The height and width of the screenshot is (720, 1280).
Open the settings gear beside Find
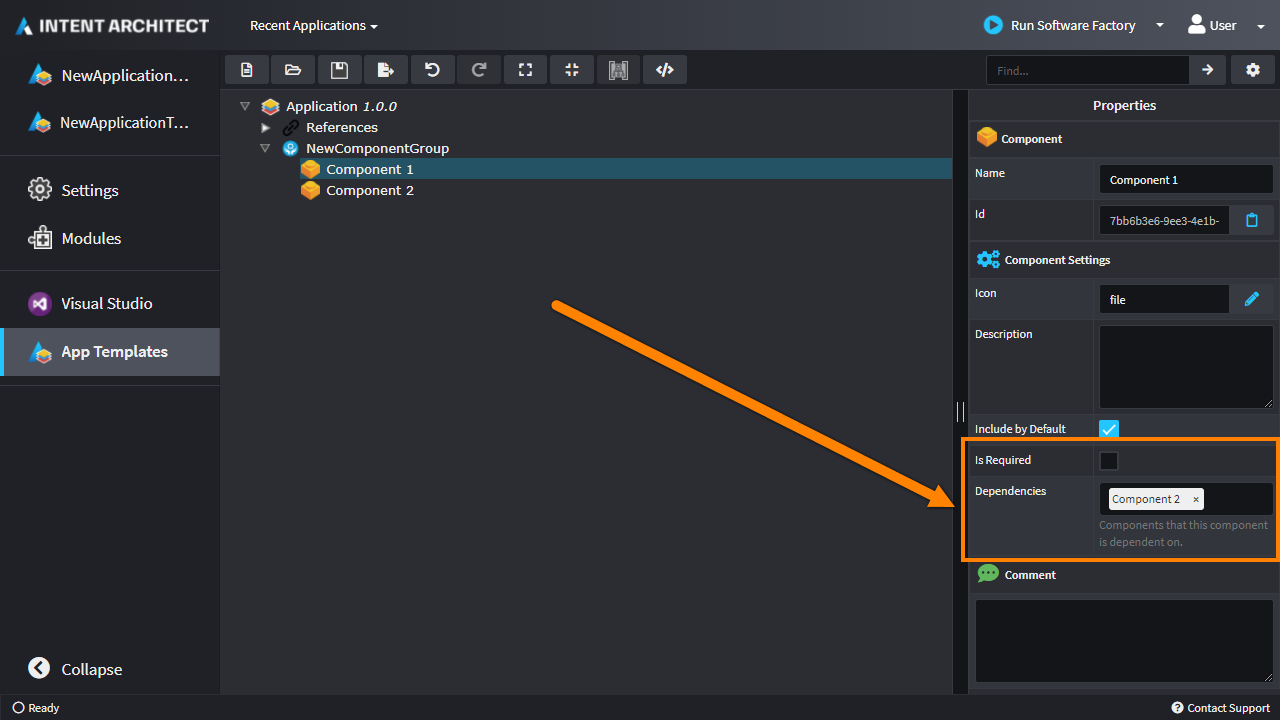coord(1252,70)
